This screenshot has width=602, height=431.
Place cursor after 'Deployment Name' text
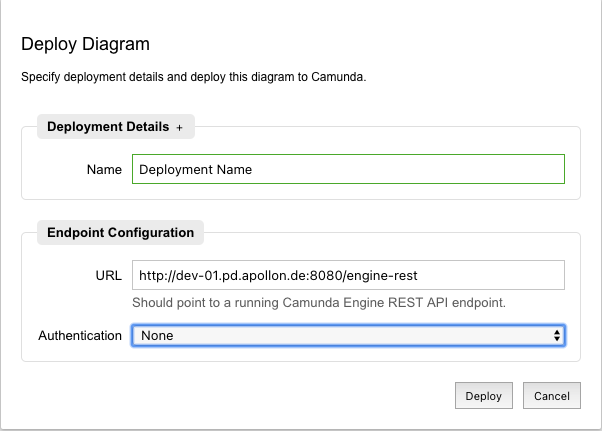click(254, 169)
